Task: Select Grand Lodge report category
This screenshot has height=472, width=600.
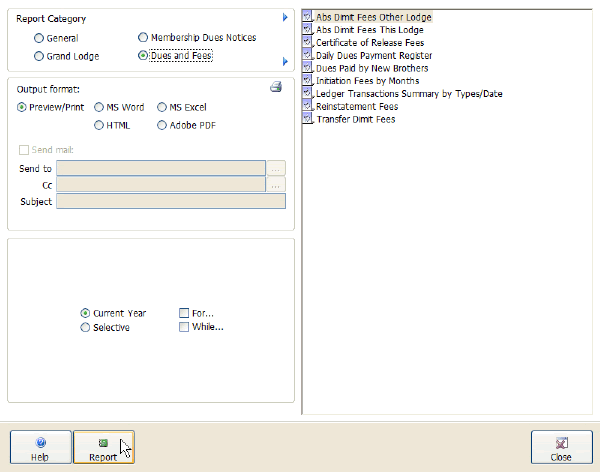Action: (39, 57)
